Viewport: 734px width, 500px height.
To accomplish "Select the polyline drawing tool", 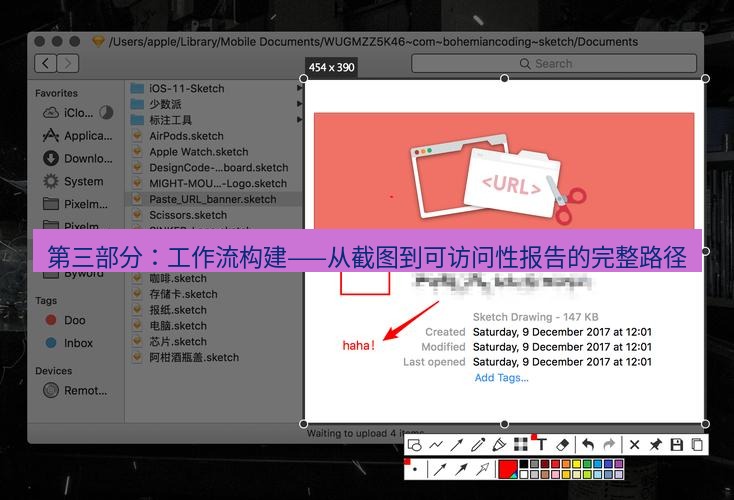I will pos(436,445).
